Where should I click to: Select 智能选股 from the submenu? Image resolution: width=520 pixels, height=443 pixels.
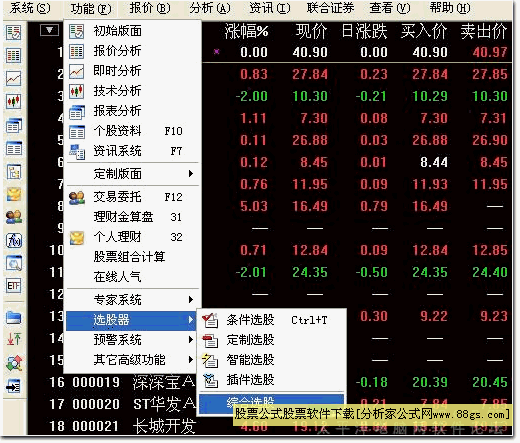272,360
